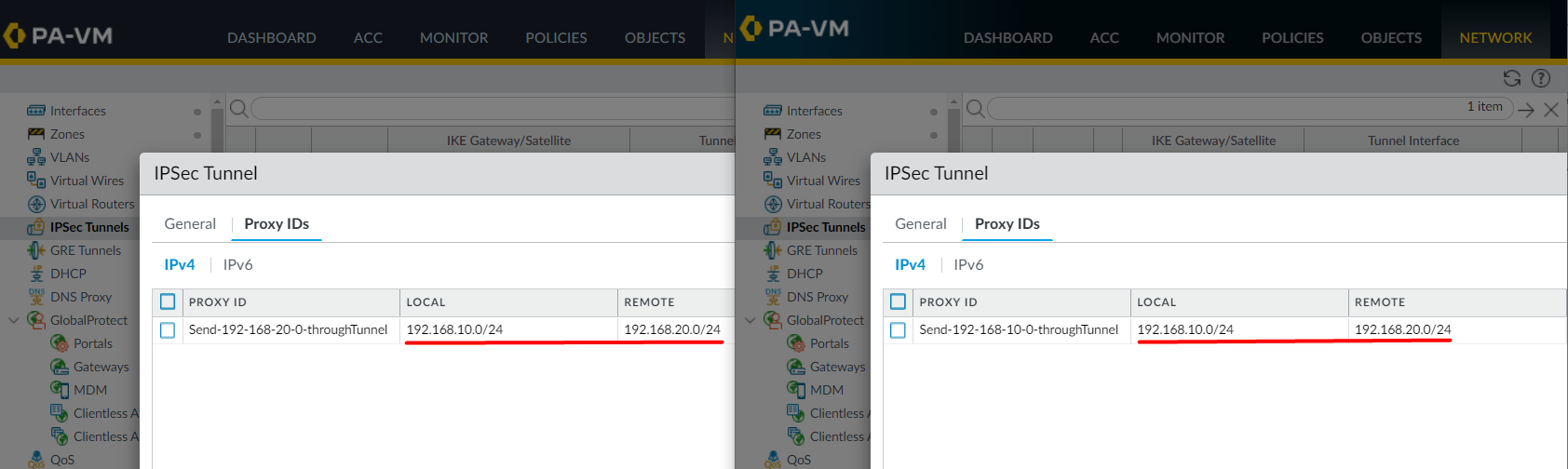Open POLICIES tab in right window
The width and height of the screenshot is (1568, 469).
point(1292,38)
